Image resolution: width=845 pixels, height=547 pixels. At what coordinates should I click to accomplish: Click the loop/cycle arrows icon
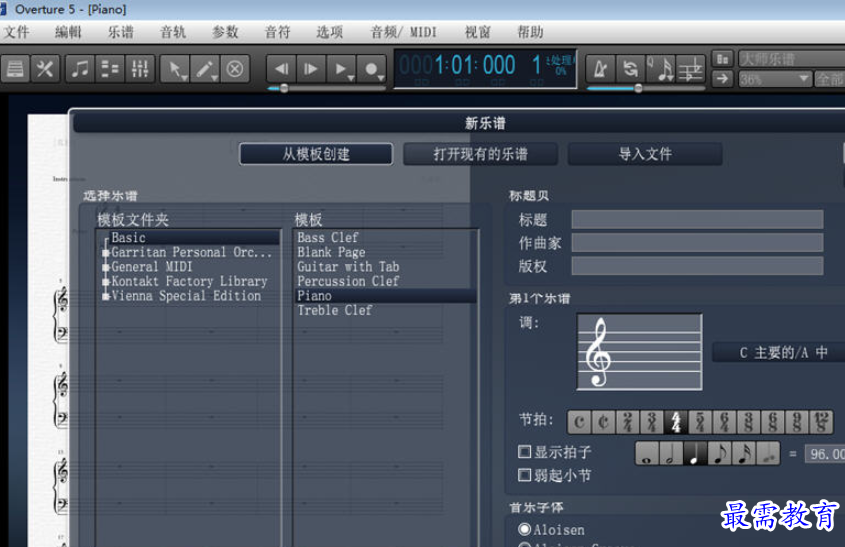(x=631, y=69)
